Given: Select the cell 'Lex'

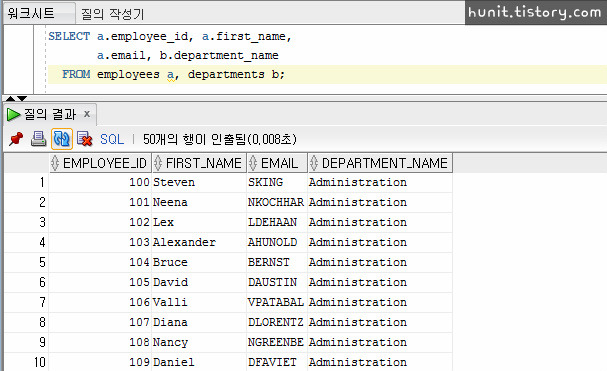Looking at the screenshot, I should (x=199, y=222).
